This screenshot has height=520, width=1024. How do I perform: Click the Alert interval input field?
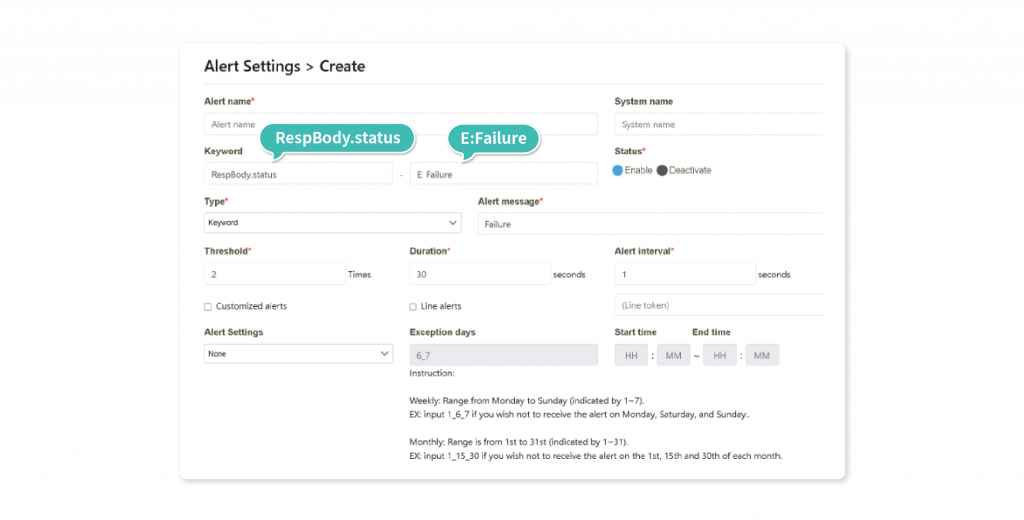[684, 274]
